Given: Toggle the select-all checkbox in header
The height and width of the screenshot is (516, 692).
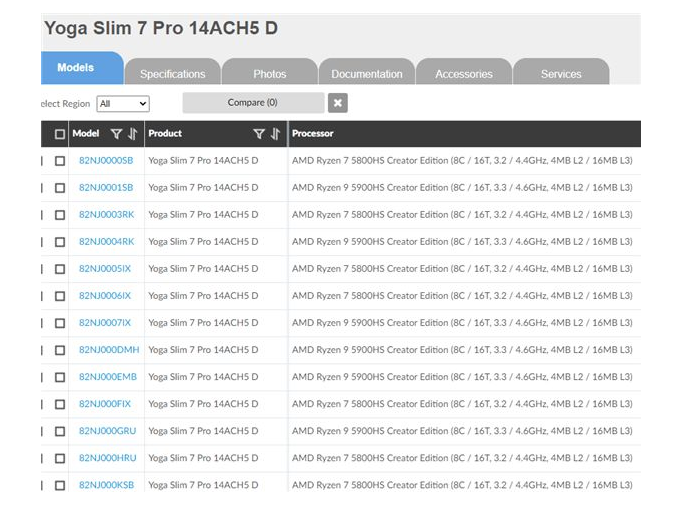Looking at the screenshot, I should pos(60,134).
